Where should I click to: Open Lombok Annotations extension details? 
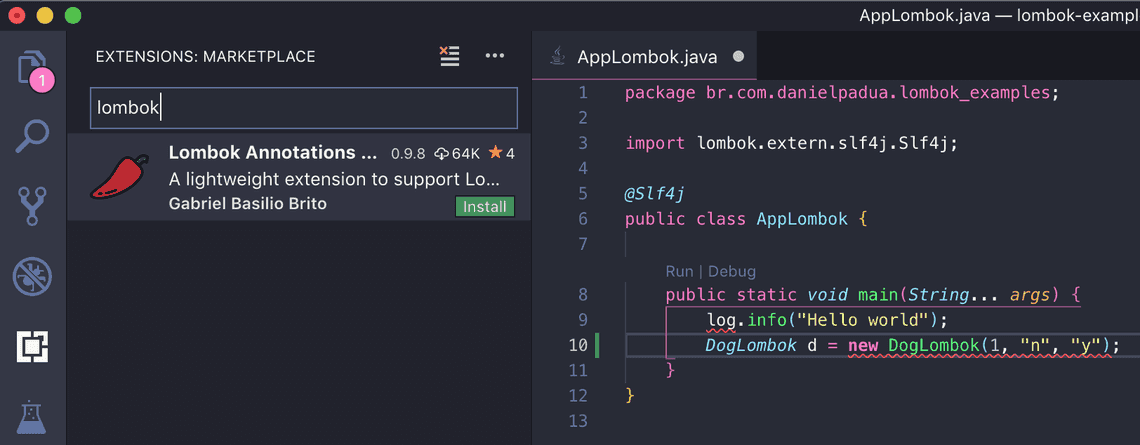(x=298, y=177)
